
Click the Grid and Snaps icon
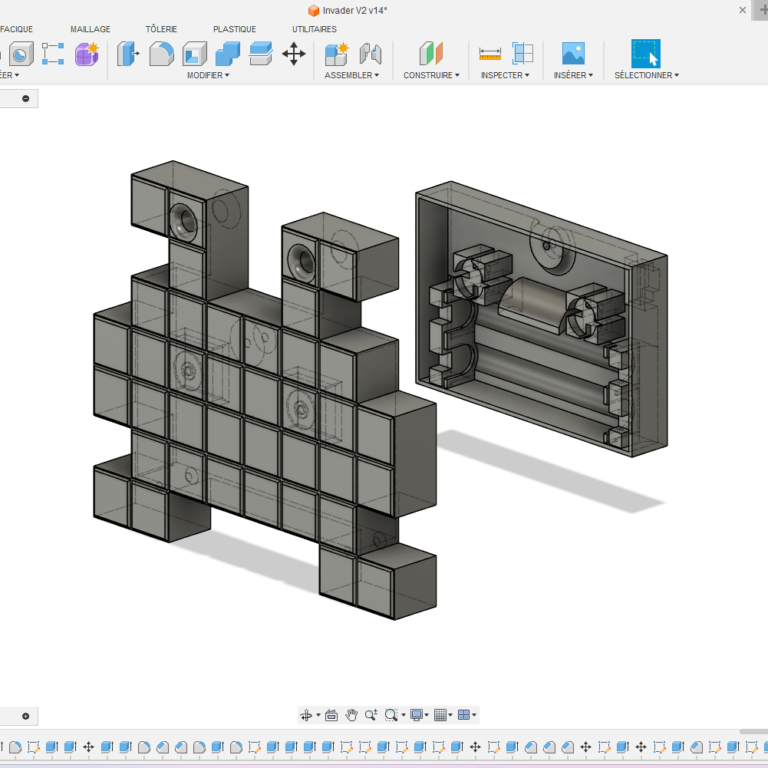point(440,716)
